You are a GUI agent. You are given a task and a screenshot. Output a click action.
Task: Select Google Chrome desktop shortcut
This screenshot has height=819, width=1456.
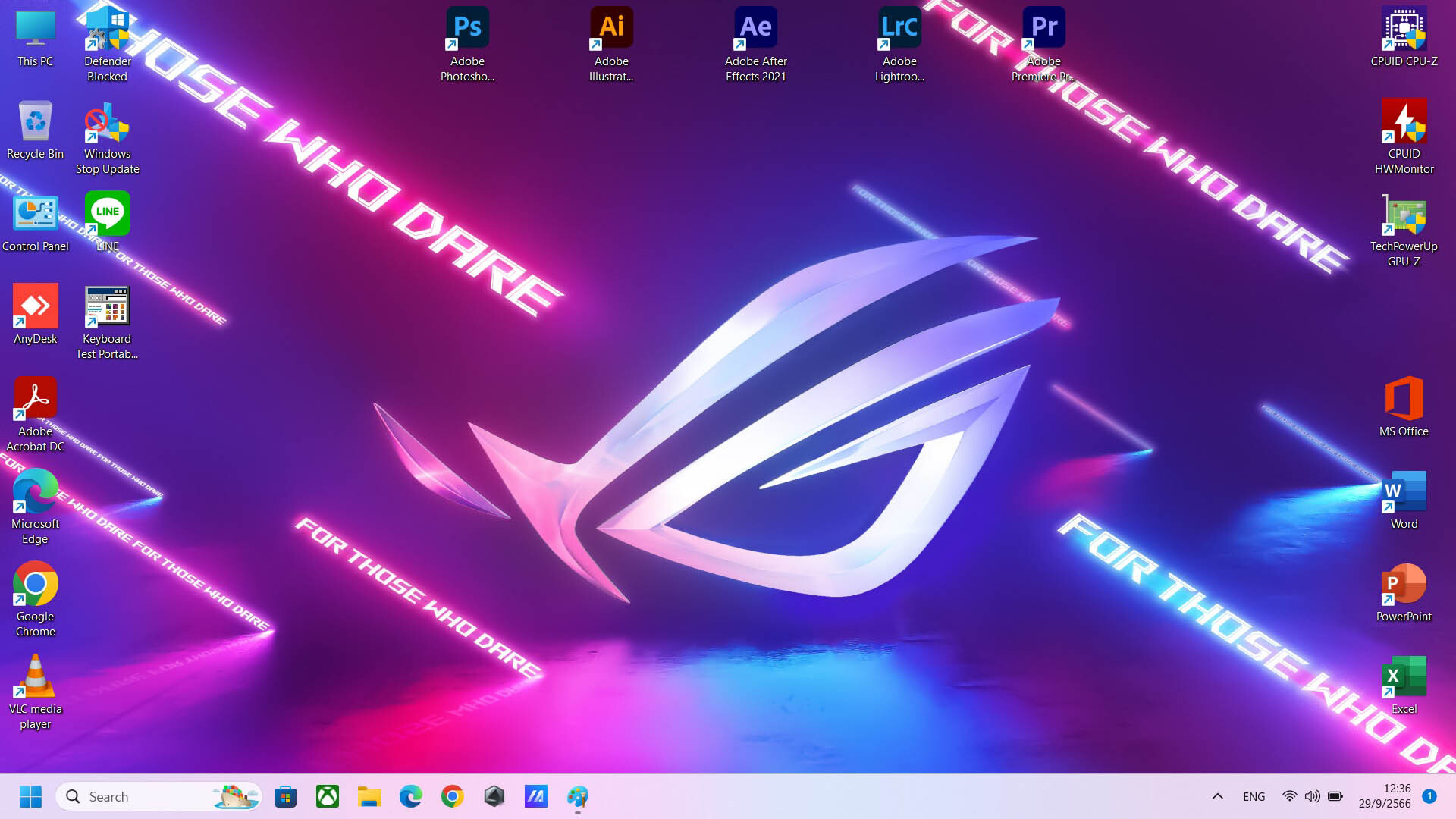tap(35, 600)
